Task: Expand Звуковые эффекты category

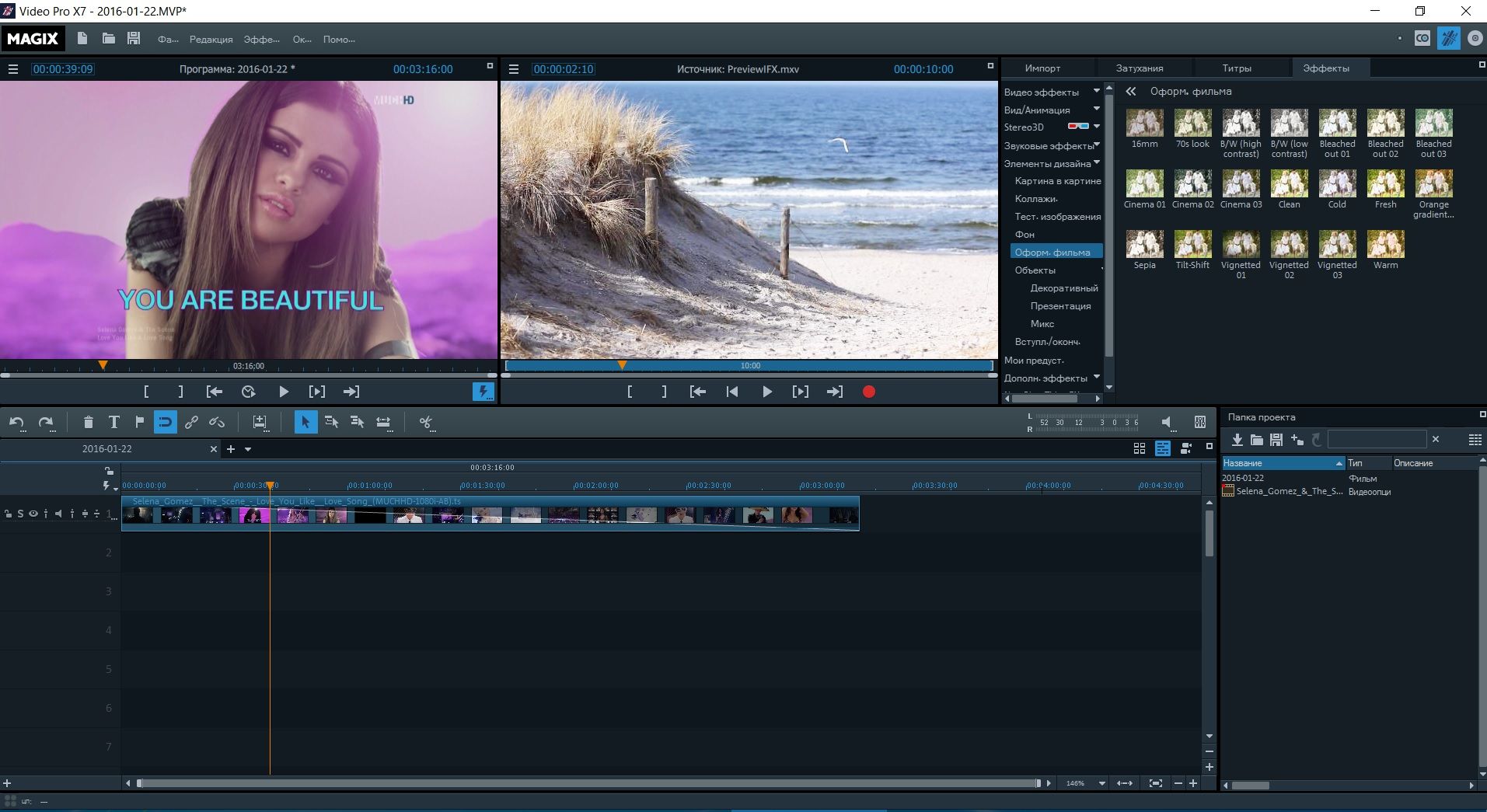Action: tap(1097, 145)
